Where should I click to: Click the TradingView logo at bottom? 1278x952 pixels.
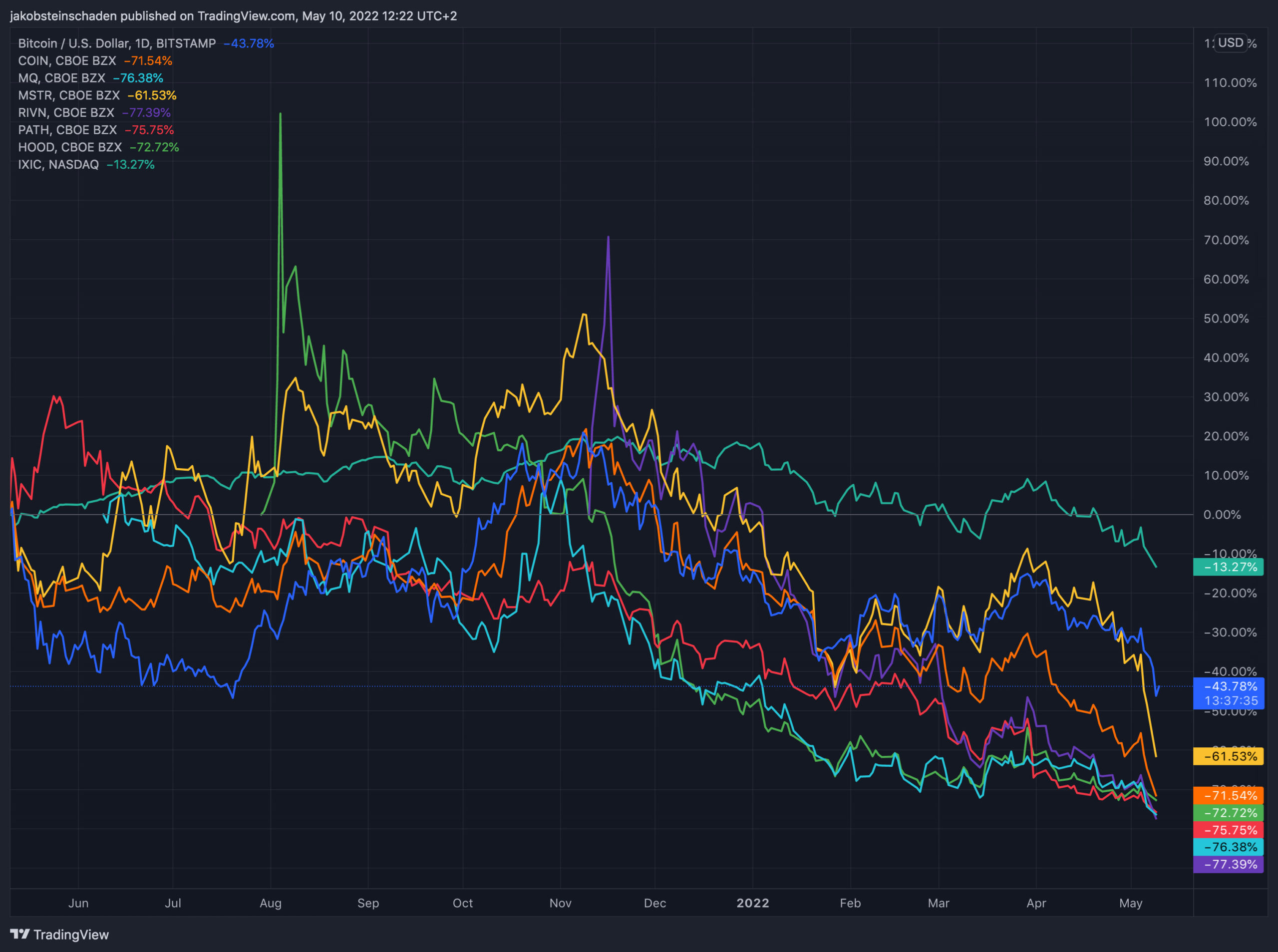click(59, 934)
